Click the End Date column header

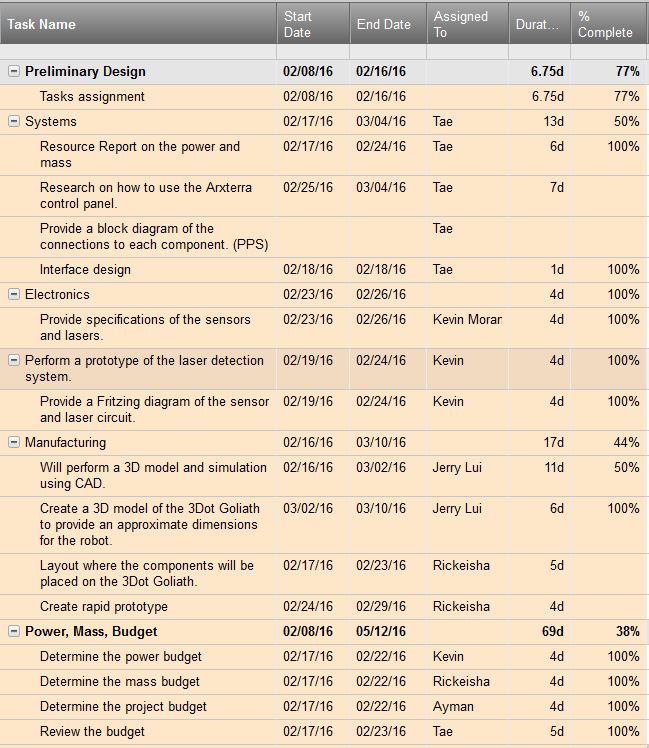tap(388, 24)
